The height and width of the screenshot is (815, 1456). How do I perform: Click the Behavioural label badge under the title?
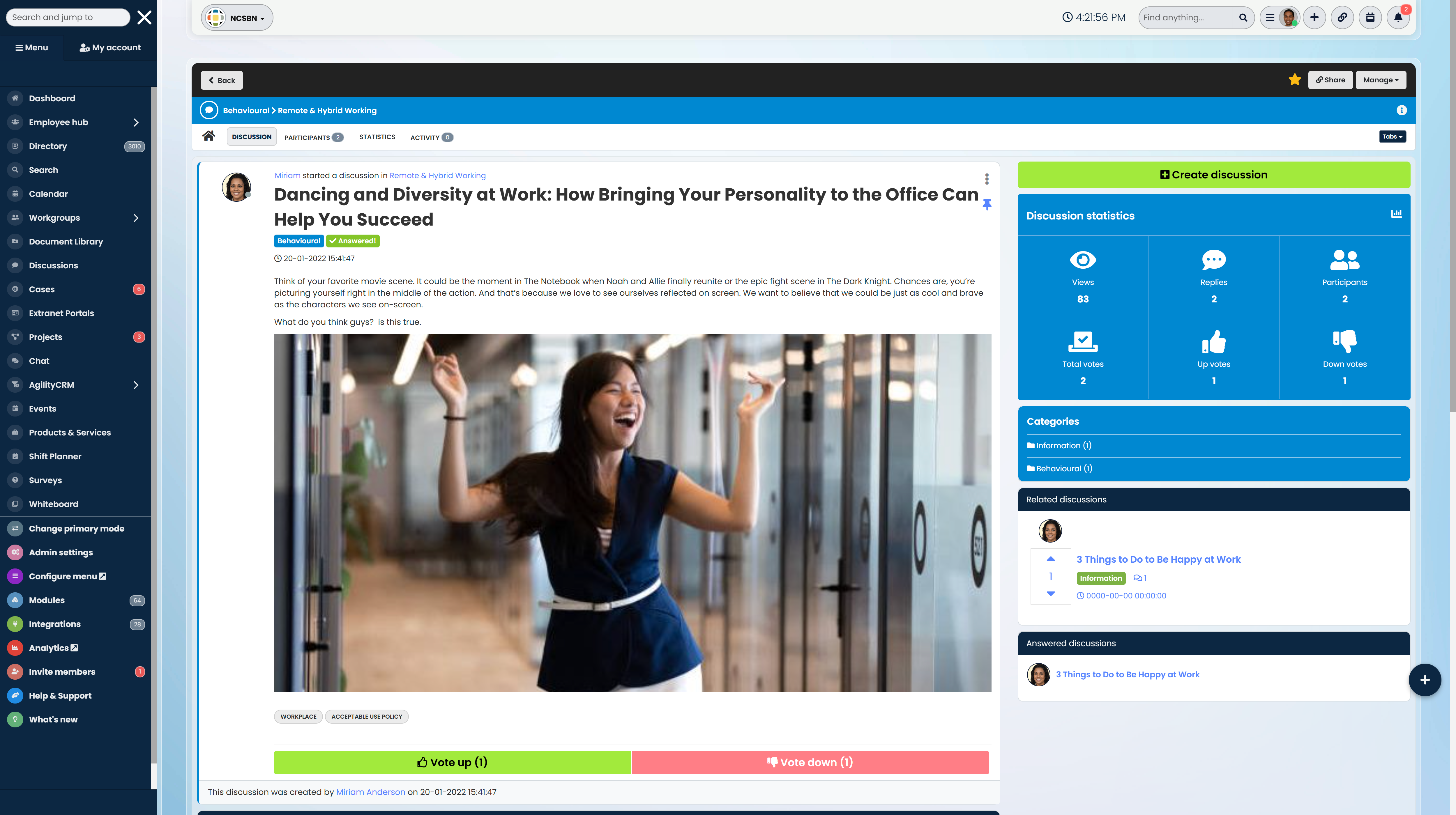point(299,241)
